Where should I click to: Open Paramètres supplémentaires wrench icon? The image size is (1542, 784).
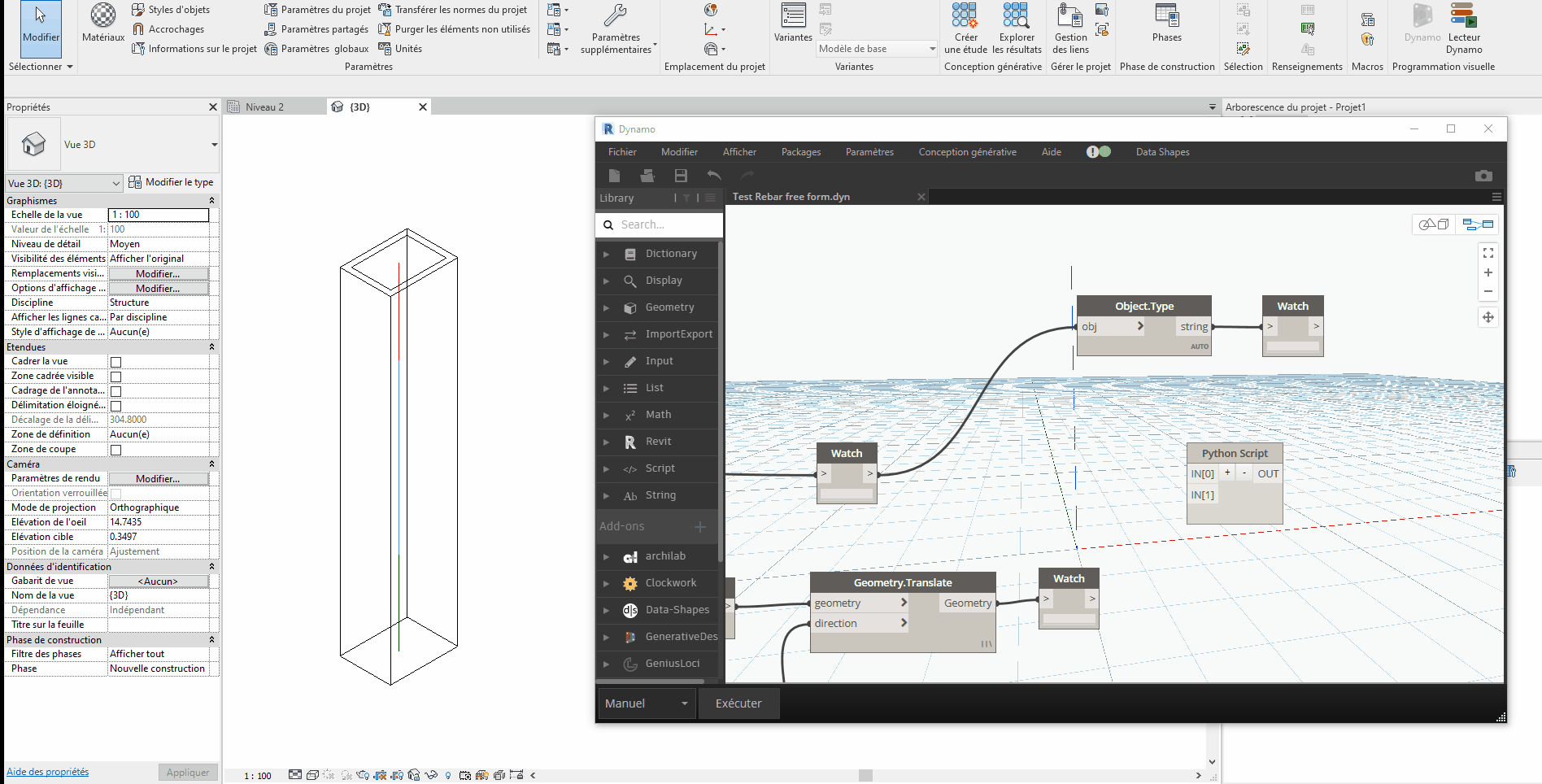(x=616, y=15)
